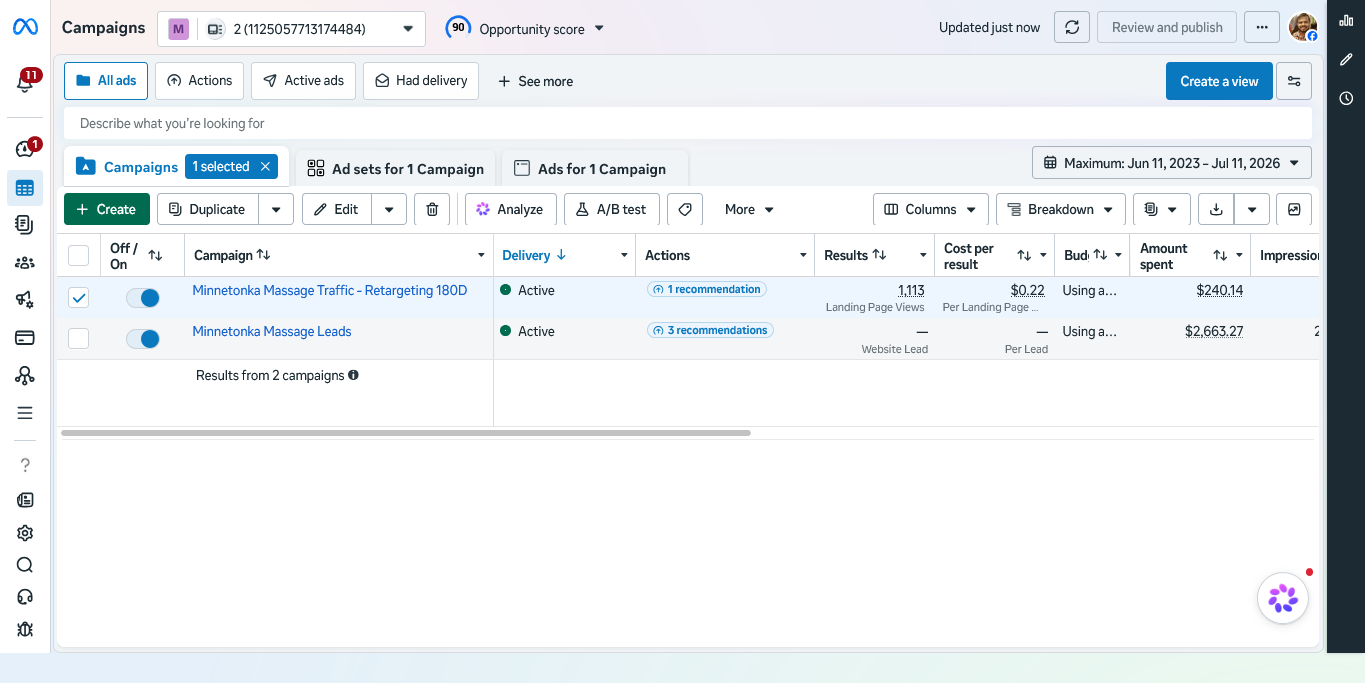Check the Minnetonka Massage Leads checkbox

(x=78, y=338)
